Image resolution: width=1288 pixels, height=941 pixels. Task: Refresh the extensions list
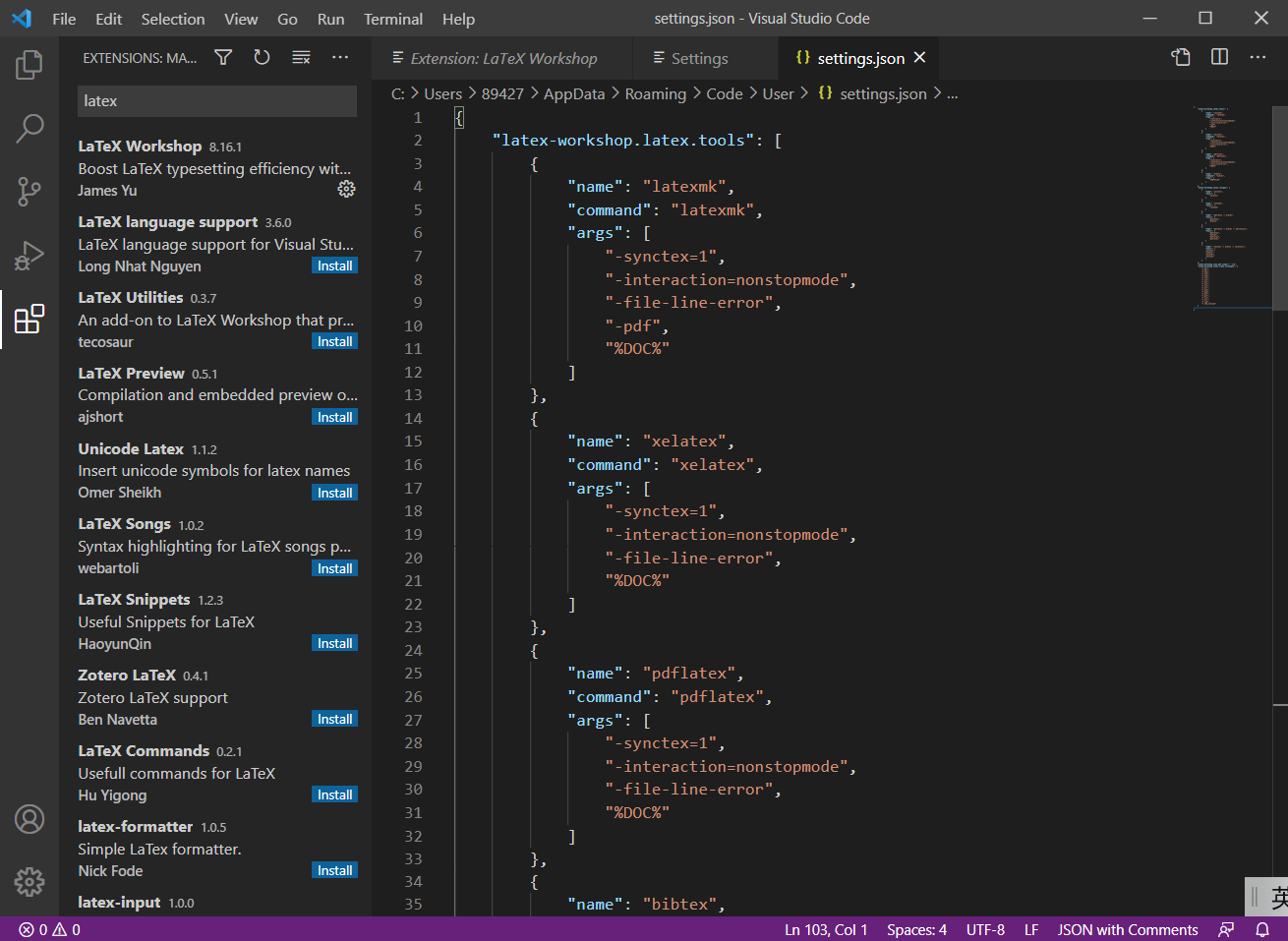point(262,58)
